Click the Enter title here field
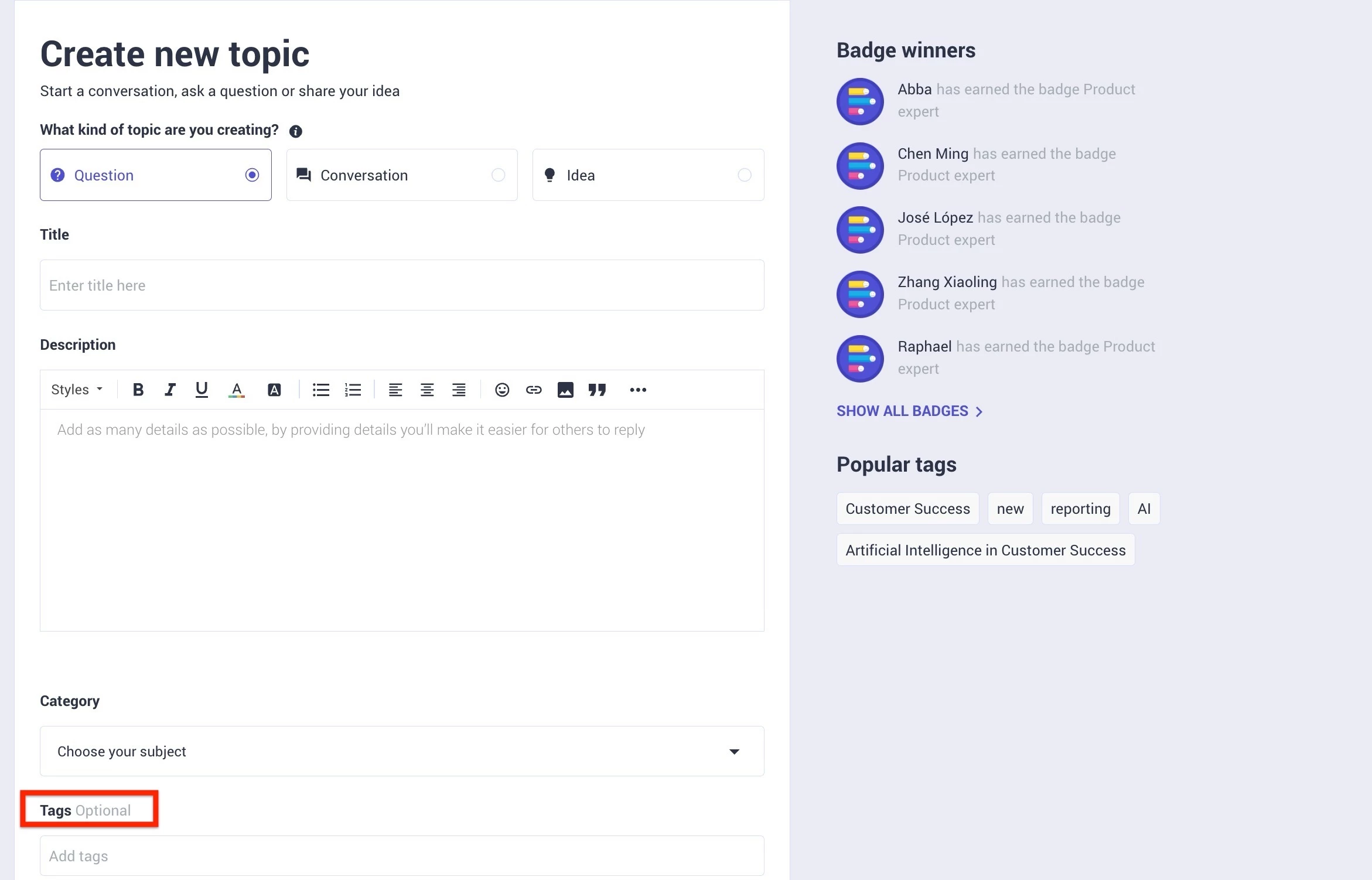Image resolution: width=1372 pixels, height=880 pixels. (x=401, y=285)
